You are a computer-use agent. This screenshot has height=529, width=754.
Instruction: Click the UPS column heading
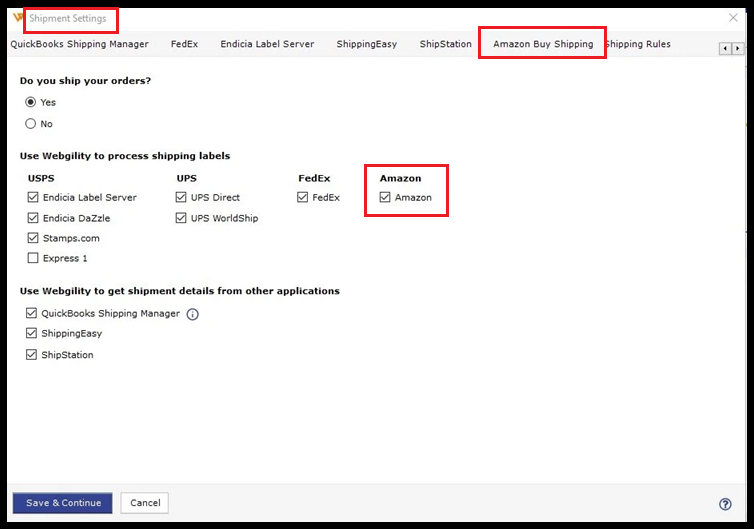187,178
